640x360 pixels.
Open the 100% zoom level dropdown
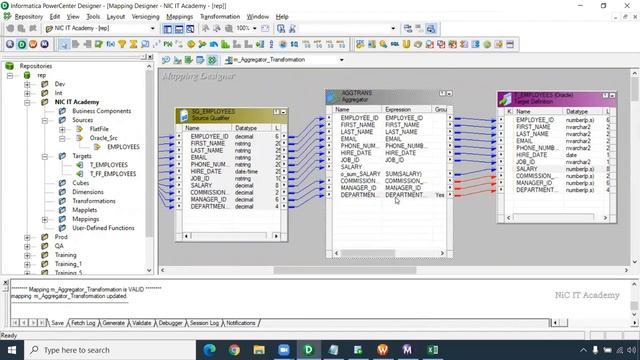254,29
